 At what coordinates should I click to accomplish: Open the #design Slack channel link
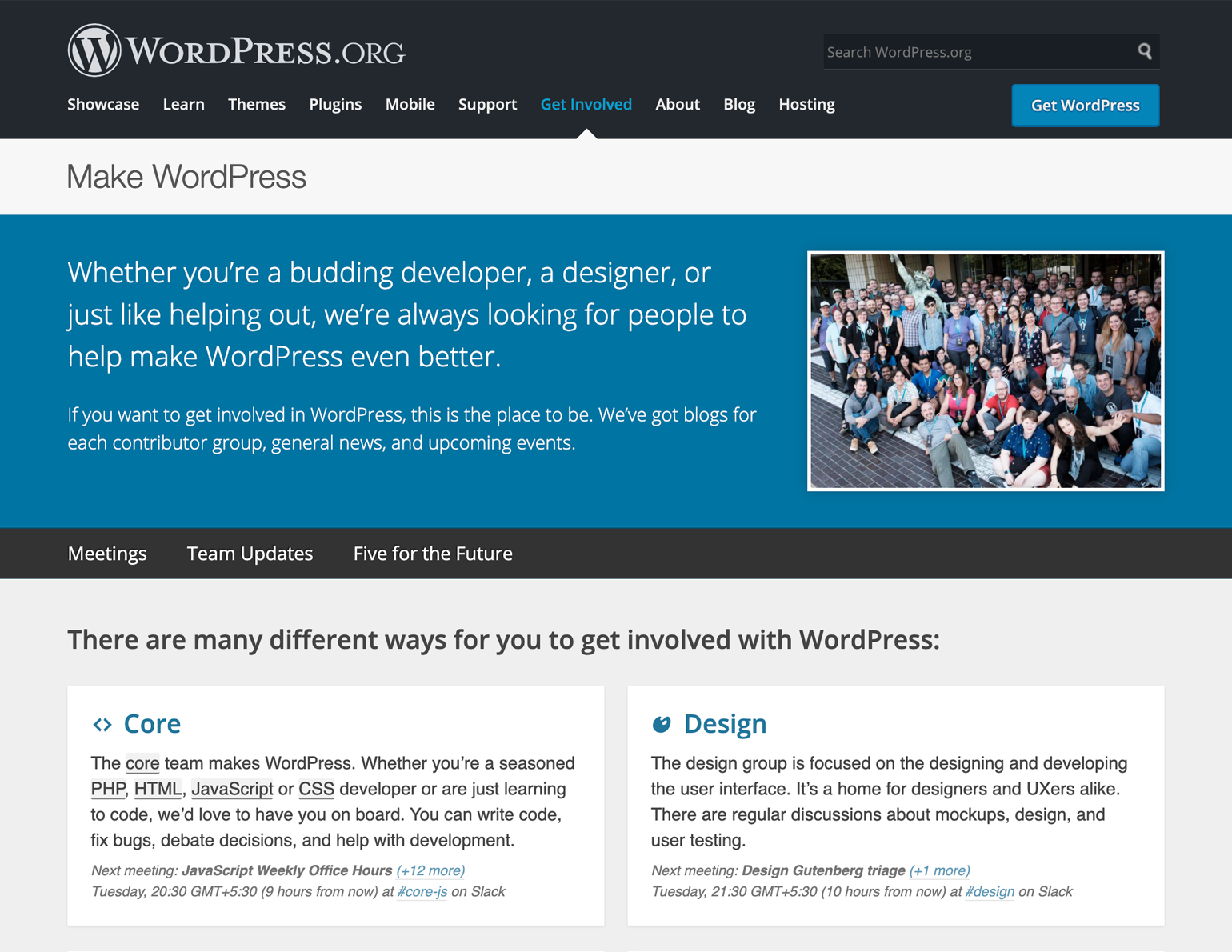click(x=990, y=891)
